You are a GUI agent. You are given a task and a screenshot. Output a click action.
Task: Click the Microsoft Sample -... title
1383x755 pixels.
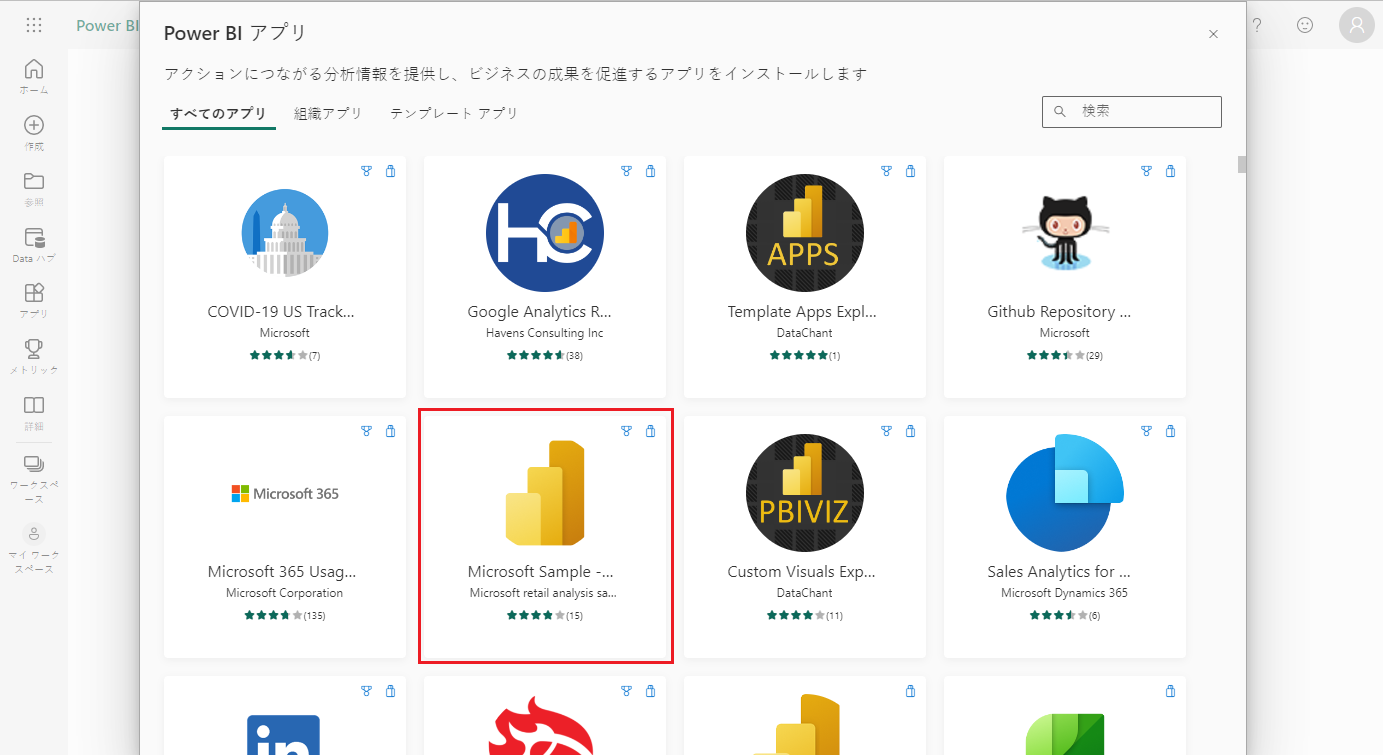[x=541, y=572]
